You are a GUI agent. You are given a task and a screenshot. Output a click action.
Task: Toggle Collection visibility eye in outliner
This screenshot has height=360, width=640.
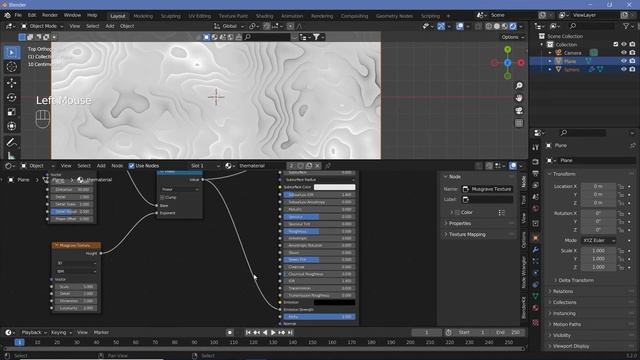pyautogui.click(x=624, y=44)
